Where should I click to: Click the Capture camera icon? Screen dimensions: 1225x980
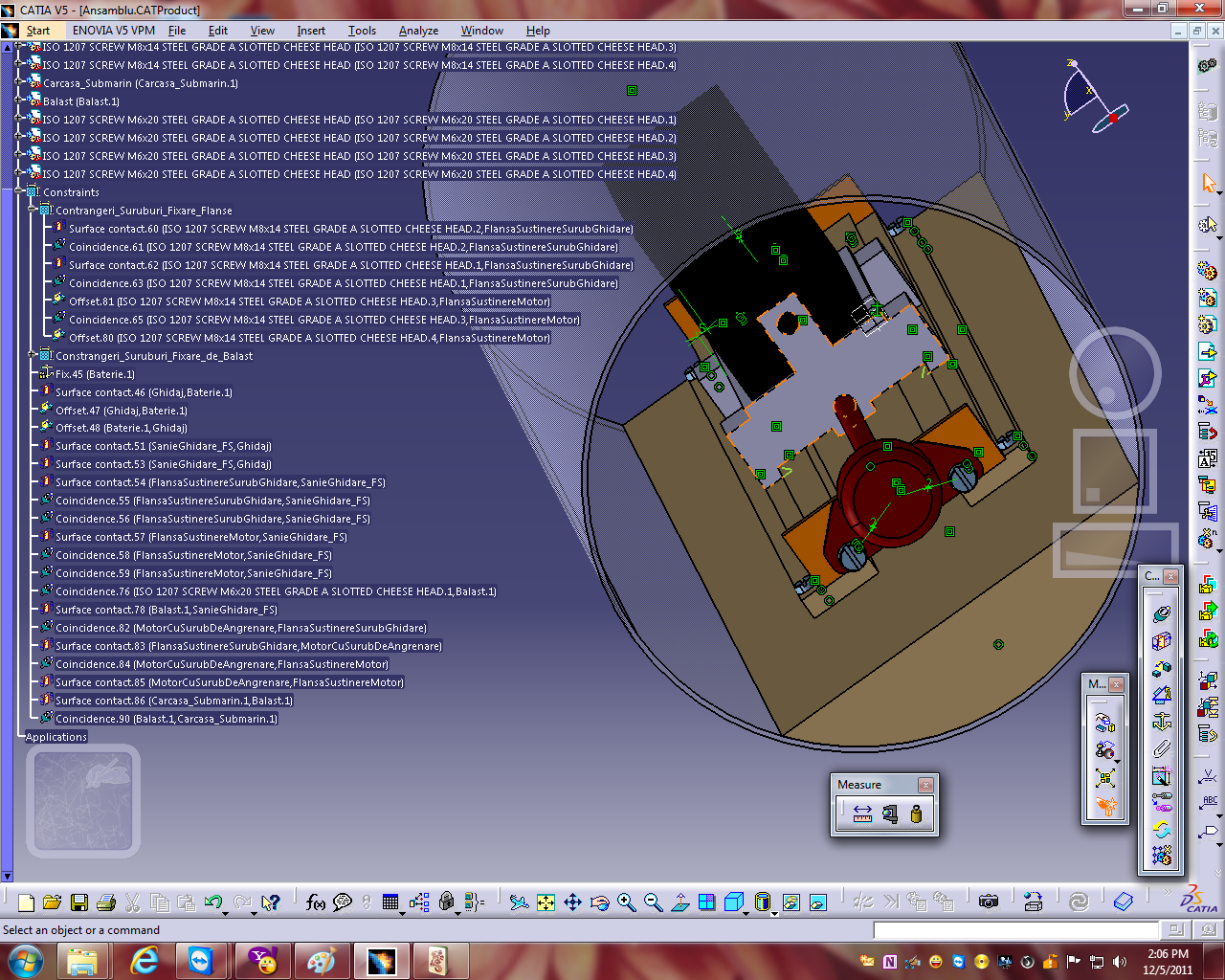click(x=989, y=902)
